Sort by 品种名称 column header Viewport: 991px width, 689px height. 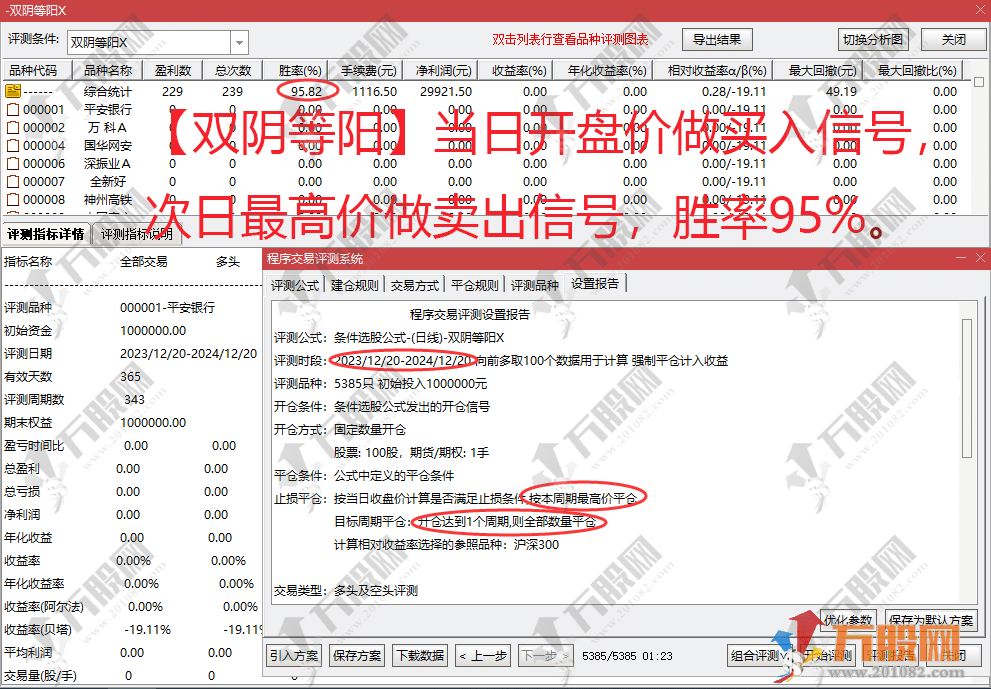[107, 70]
